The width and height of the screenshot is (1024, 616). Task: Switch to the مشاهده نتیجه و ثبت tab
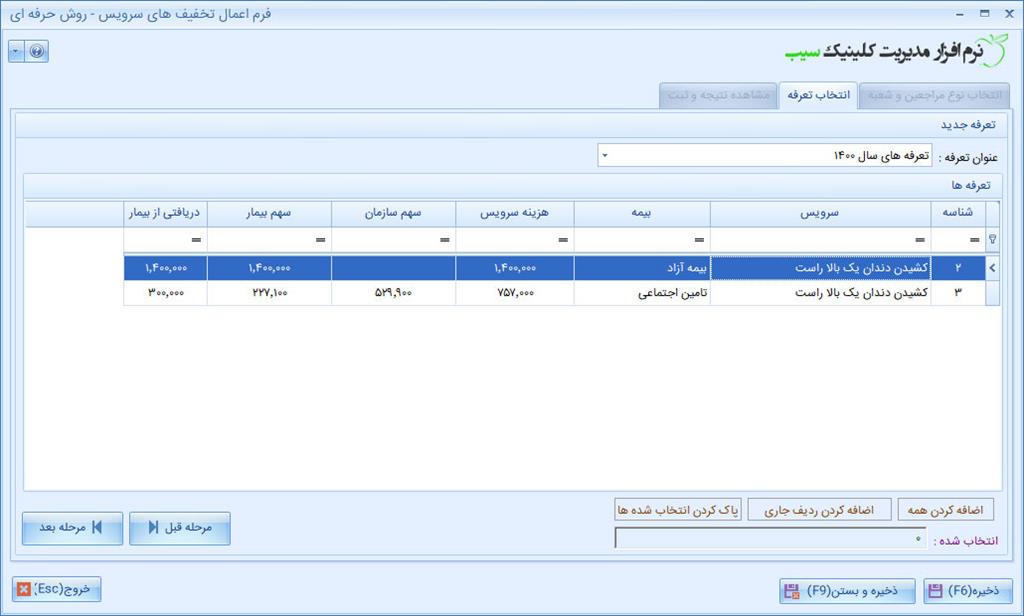coord(718,96)
